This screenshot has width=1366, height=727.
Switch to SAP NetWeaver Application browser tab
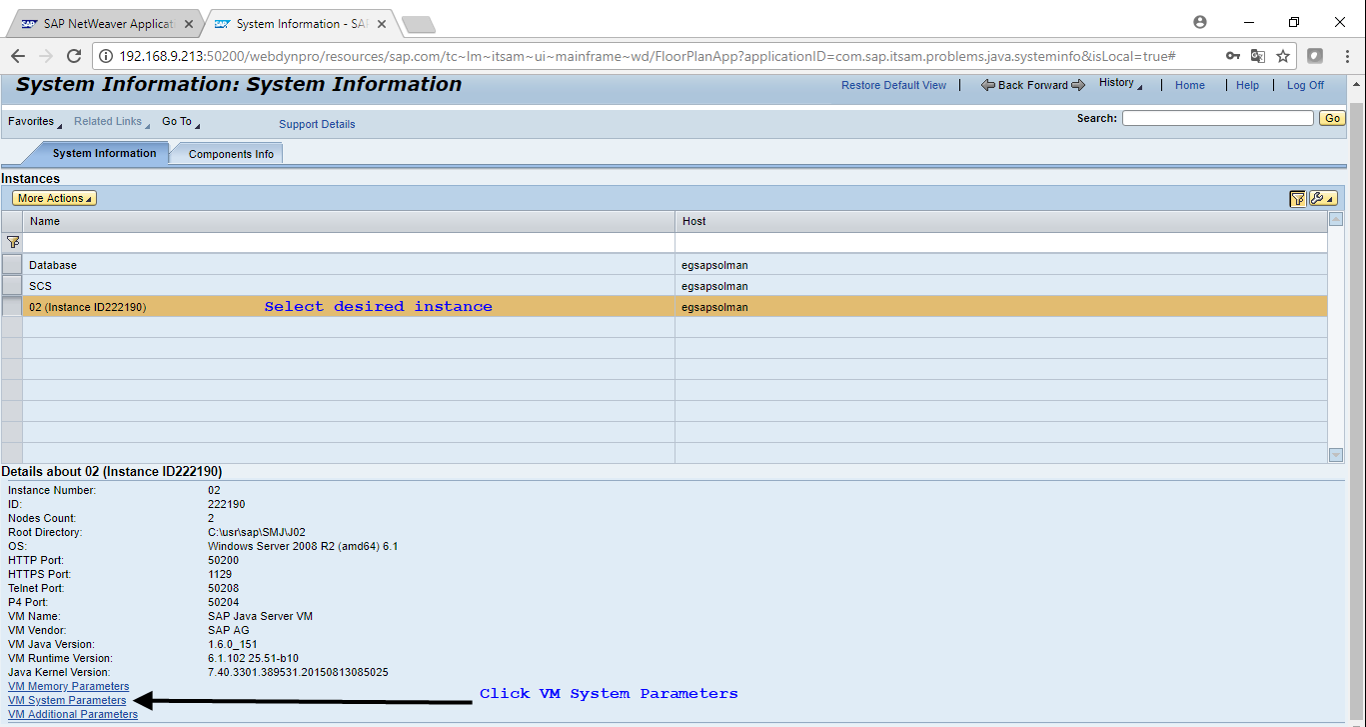click(104, 24)
